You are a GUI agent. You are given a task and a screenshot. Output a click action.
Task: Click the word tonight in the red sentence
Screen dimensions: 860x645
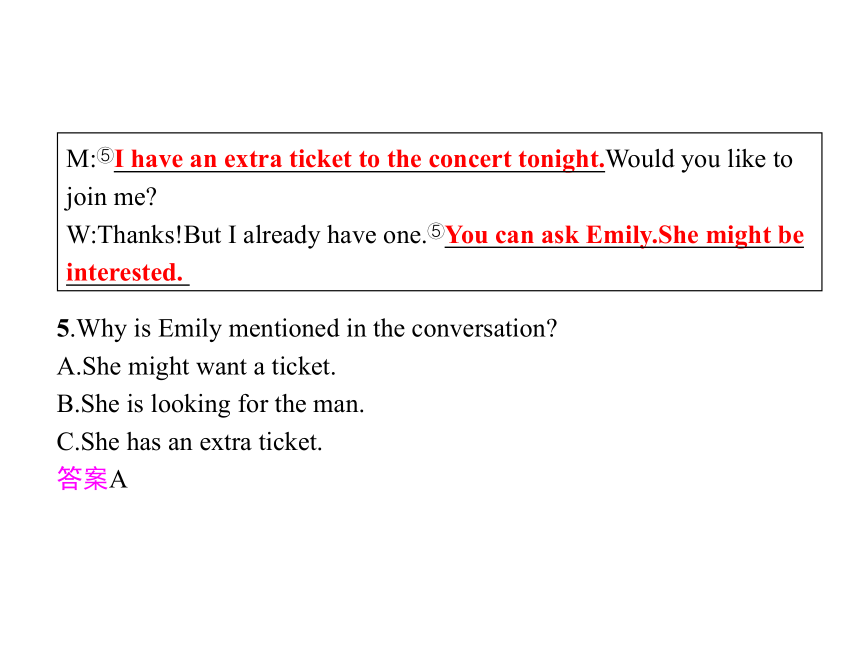(x=561, y=159)
